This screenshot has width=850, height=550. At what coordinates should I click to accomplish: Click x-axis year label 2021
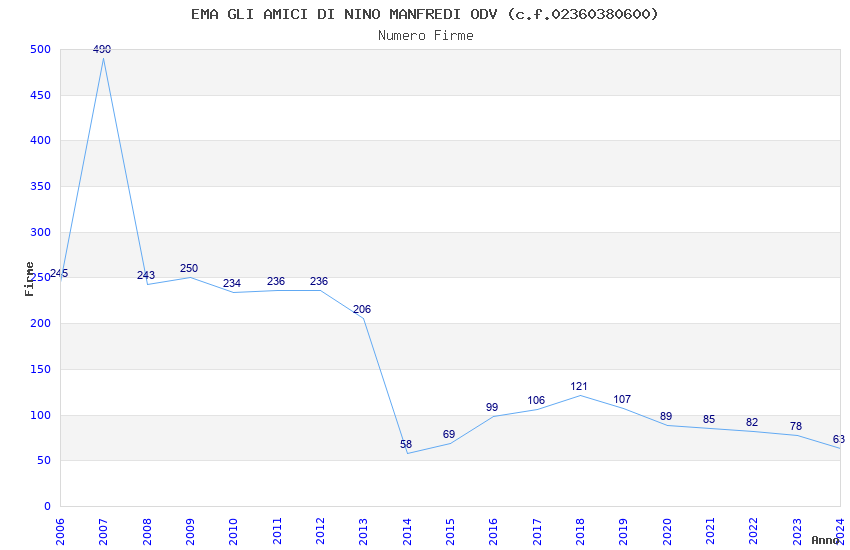711,532
